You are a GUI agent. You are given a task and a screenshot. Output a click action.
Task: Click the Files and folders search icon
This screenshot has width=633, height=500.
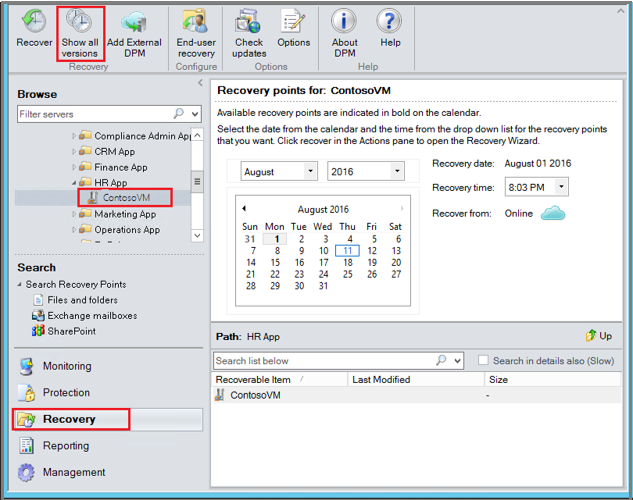click(x=38, y=300)
